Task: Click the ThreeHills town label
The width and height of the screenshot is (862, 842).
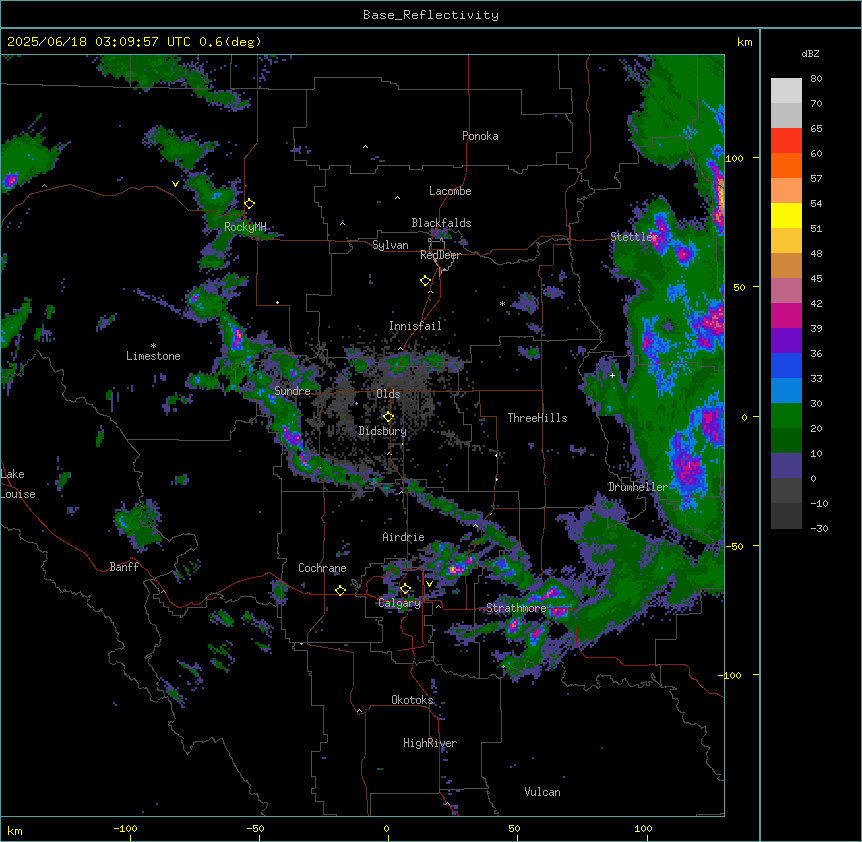Action: (537, 418)
